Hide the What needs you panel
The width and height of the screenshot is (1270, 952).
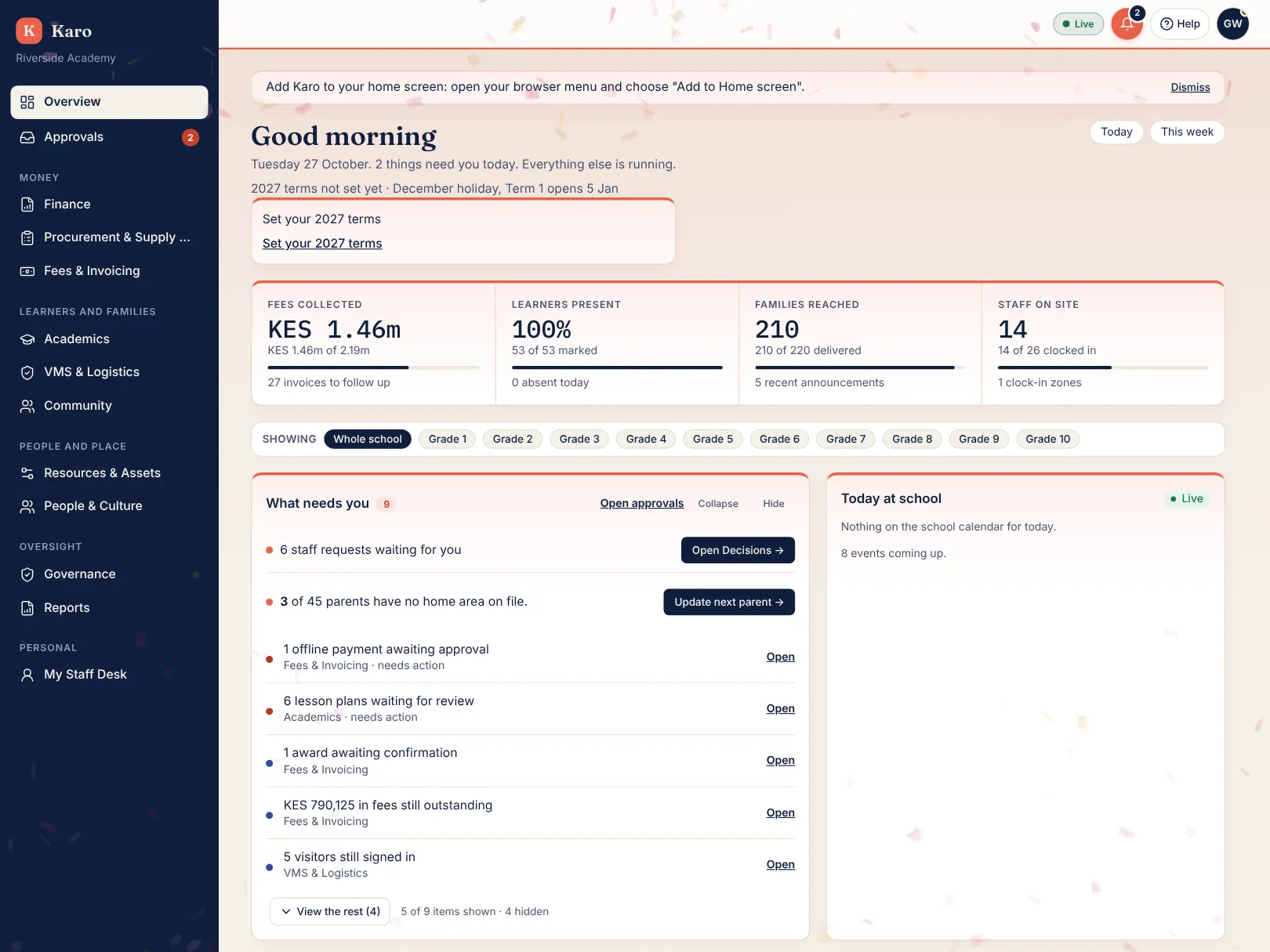point(774,504)
